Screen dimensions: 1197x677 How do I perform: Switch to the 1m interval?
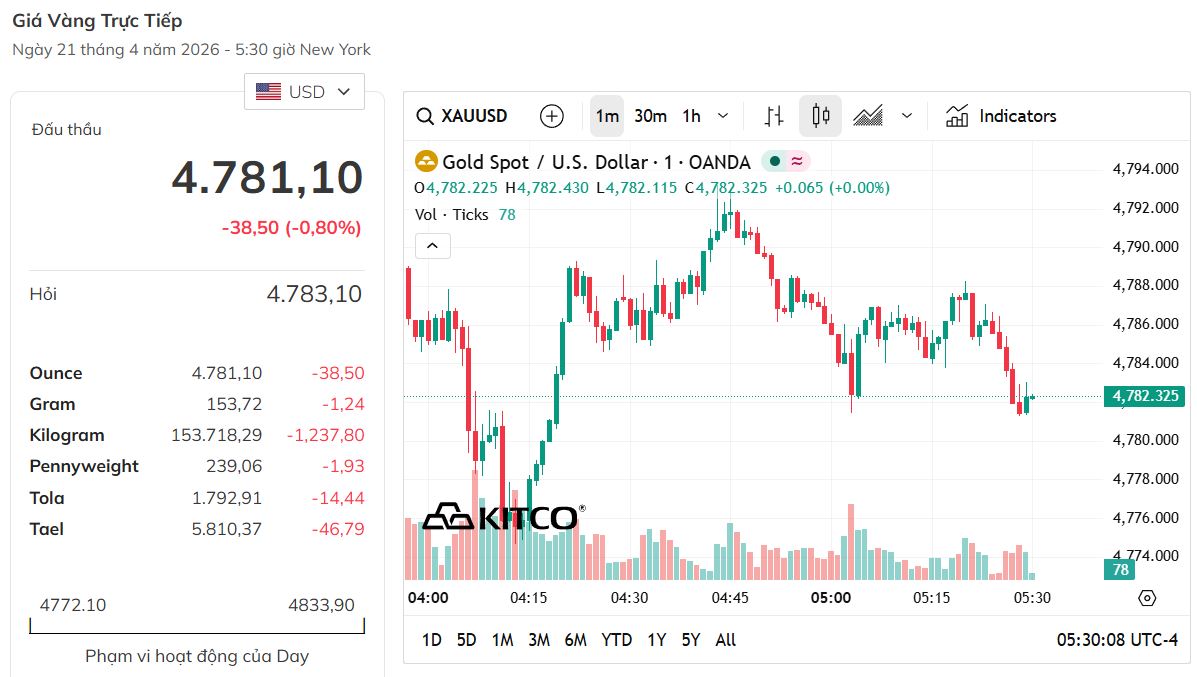click(x=607, y=116)
